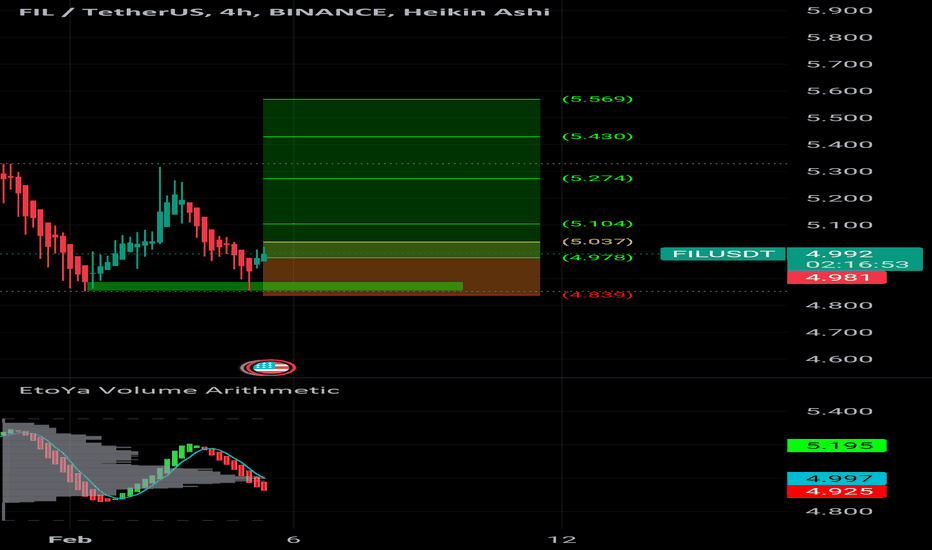The image size is (932, 550).
Task: Click the 5.900 price axis label
Action: pos(839,11)
